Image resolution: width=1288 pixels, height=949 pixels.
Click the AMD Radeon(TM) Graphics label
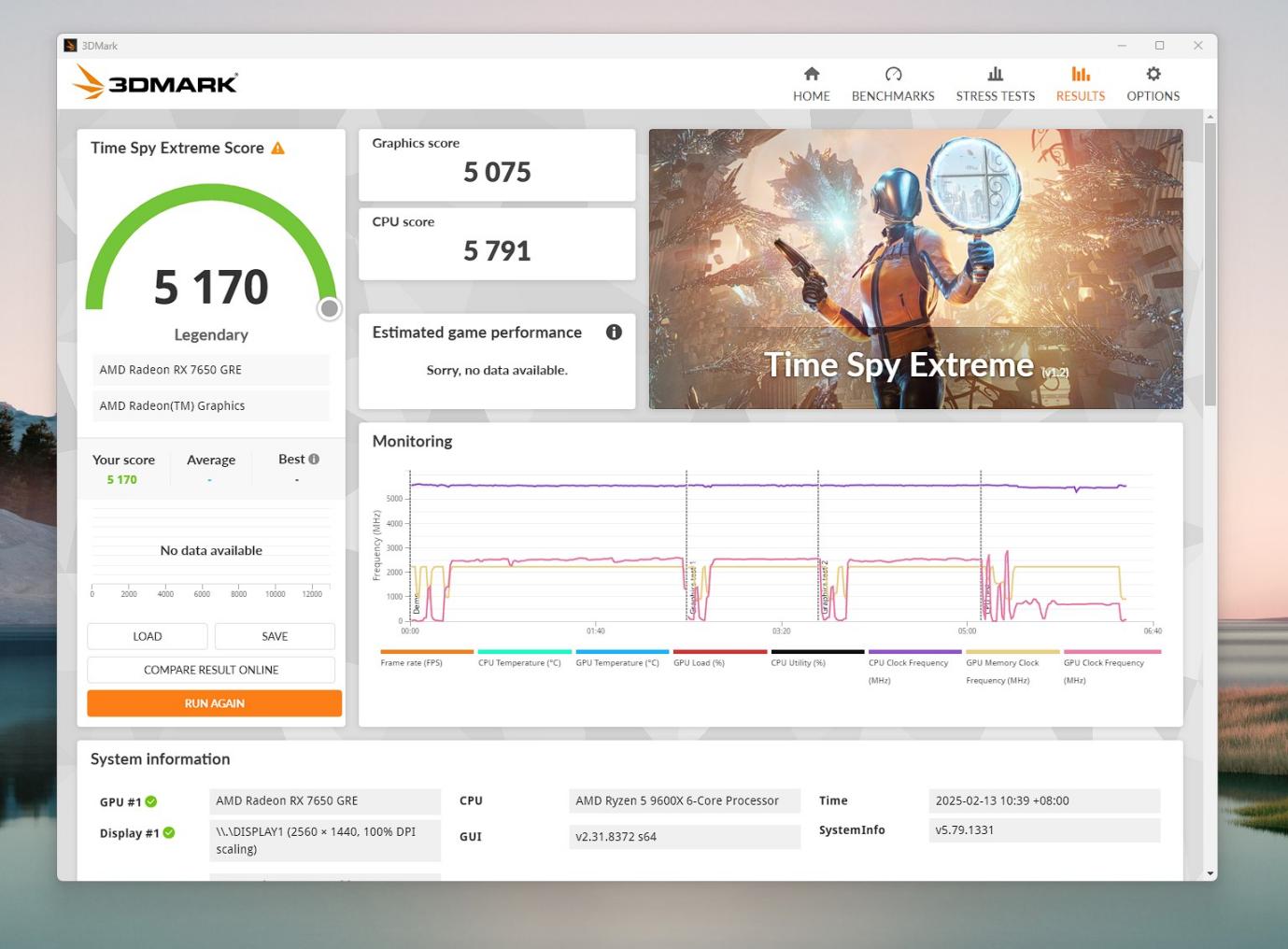211,405
